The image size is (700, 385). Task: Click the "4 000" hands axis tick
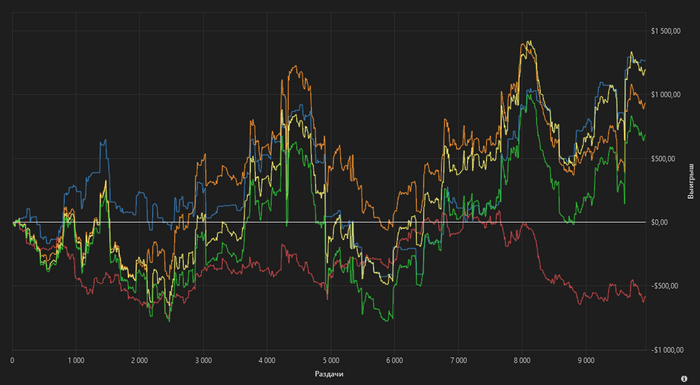tap(267, 360)
